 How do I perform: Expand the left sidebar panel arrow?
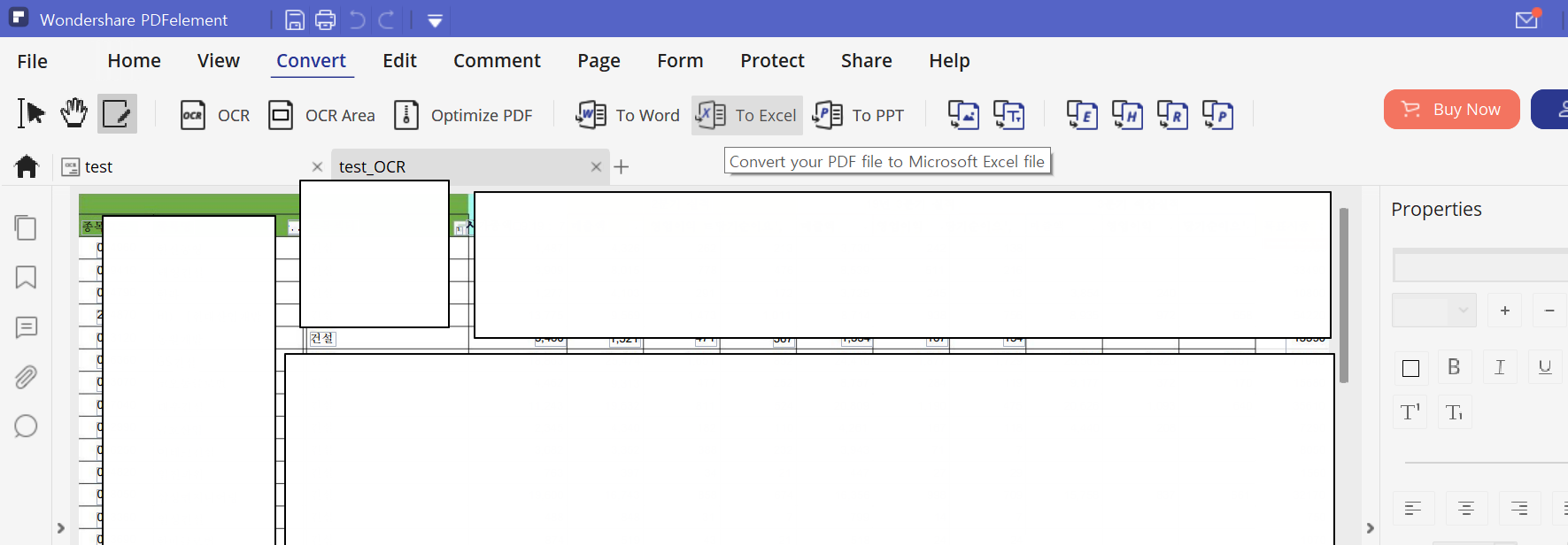point(60,528)
